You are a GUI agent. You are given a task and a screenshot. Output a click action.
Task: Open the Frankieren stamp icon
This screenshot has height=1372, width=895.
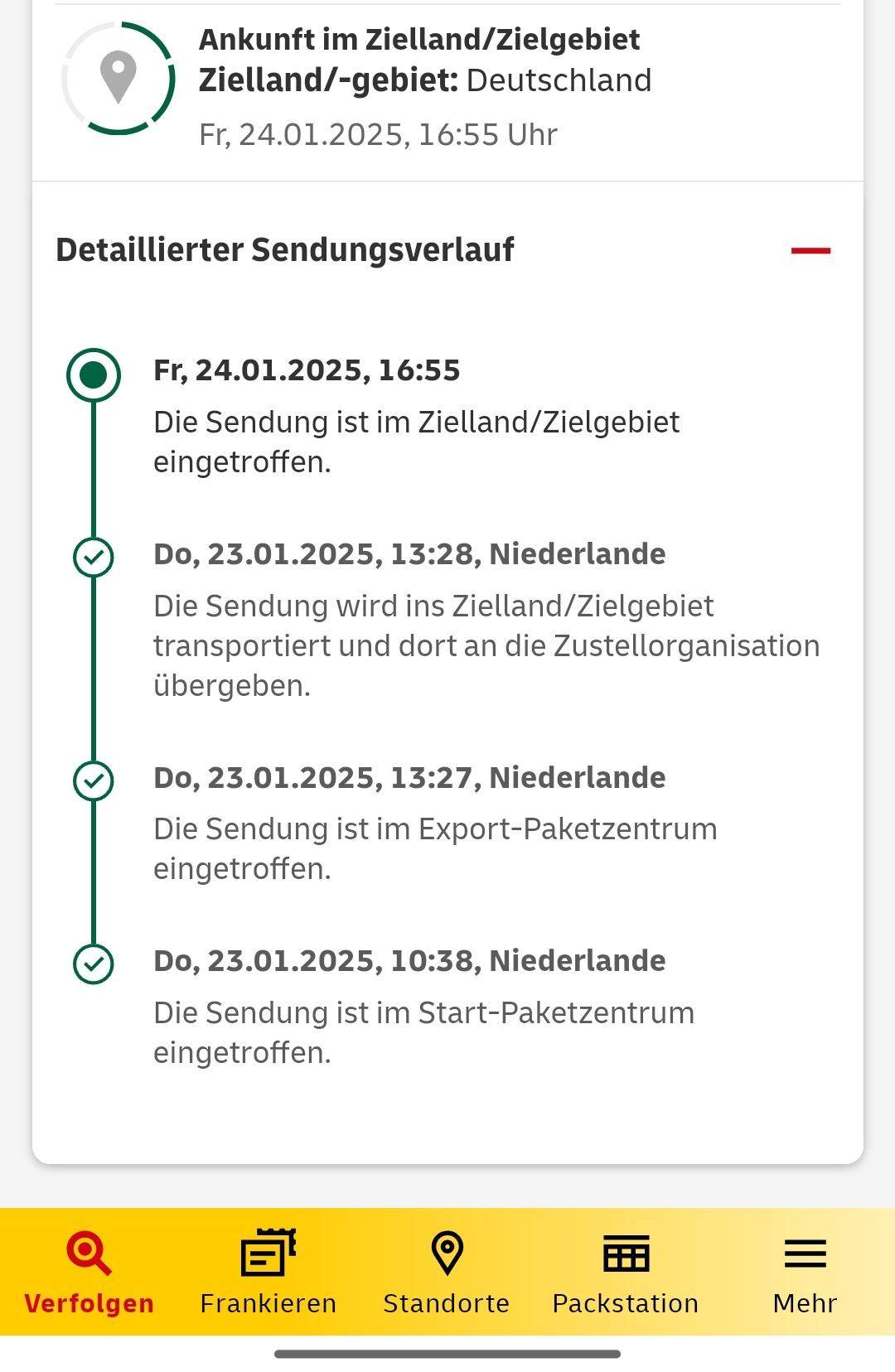[x=268, y=1252]
